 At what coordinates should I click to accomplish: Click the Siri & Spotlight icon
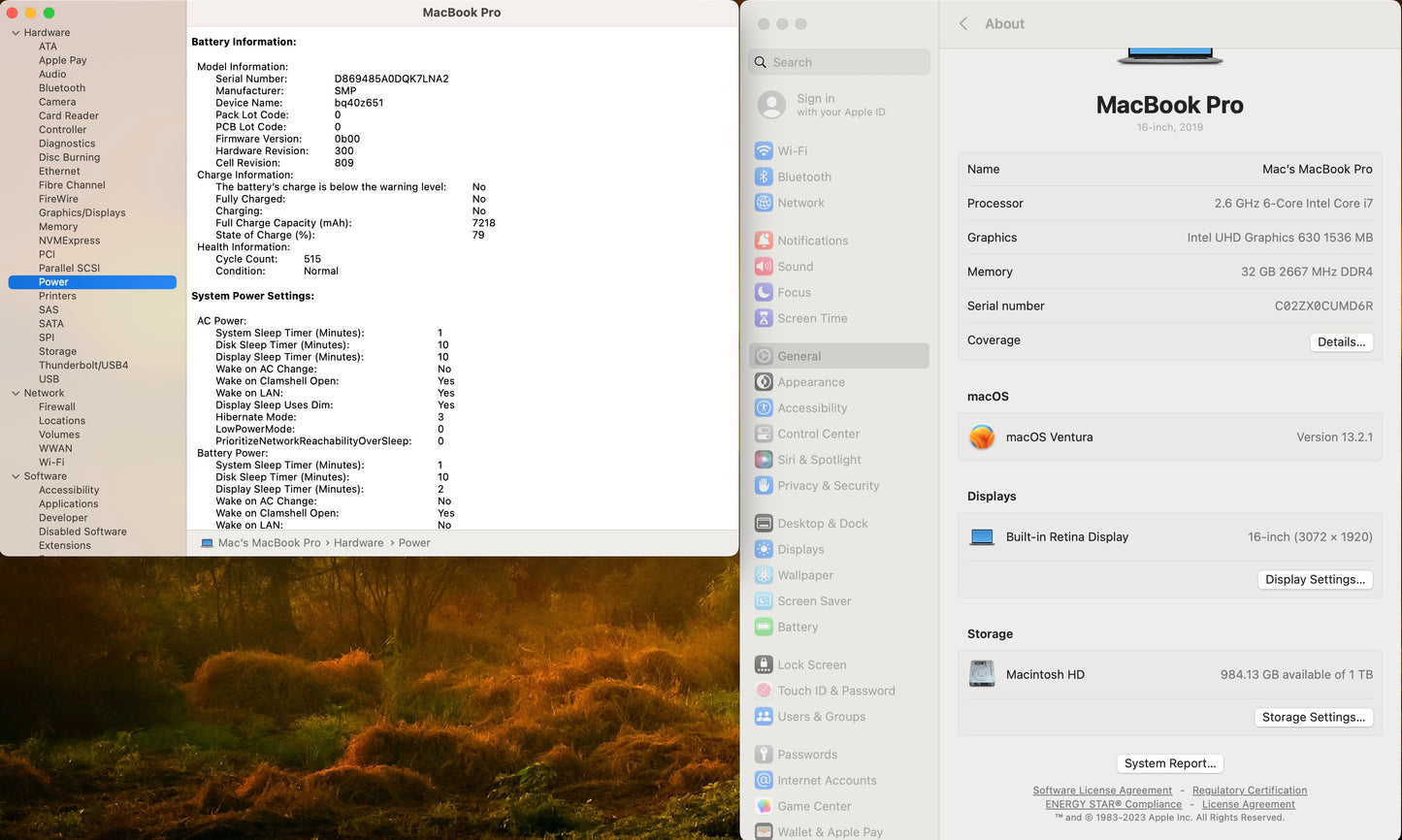coord(764,460)
